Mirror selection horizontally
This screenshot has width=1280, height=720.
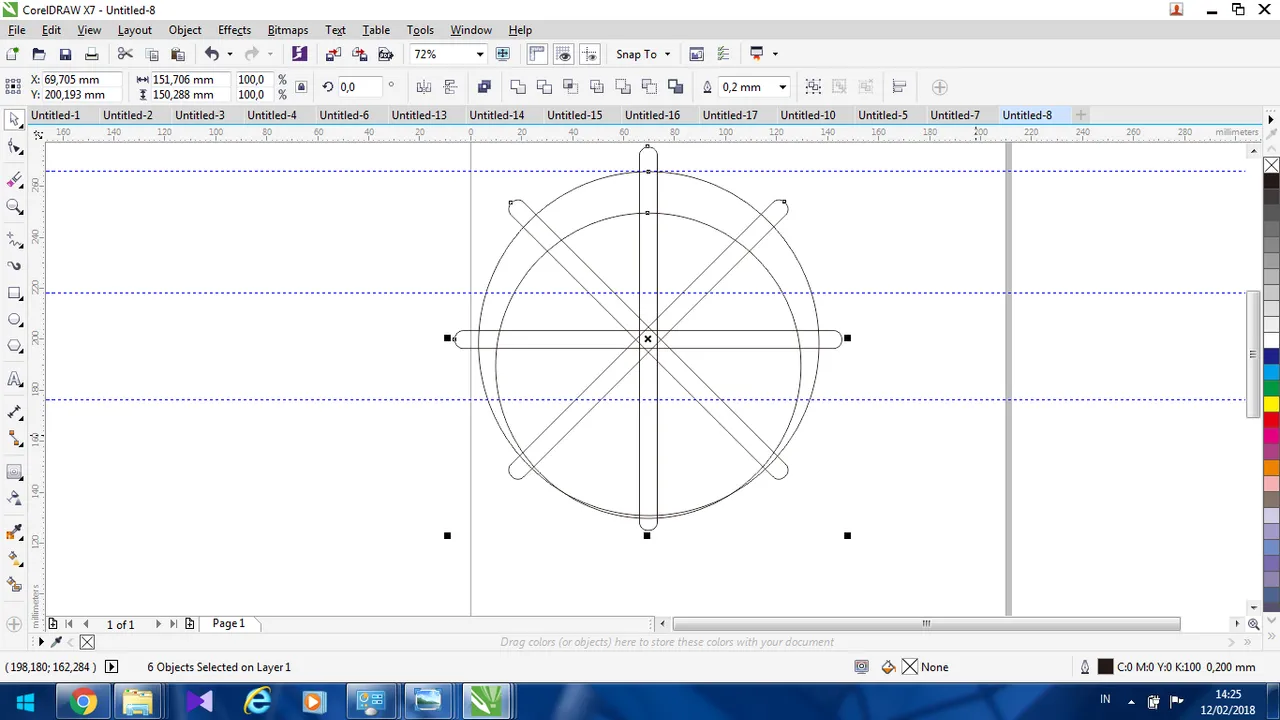click(x=424, y=87)
